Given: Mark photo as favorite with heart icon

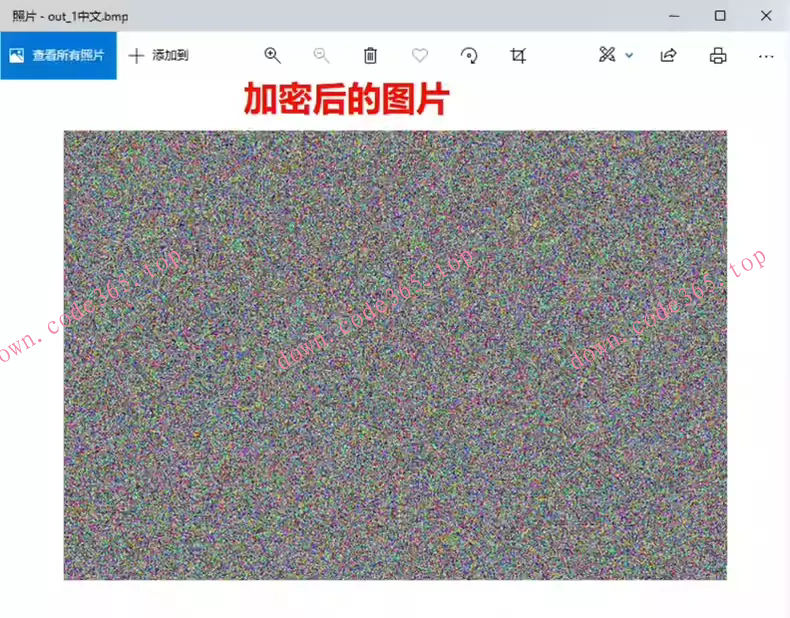Looking at the screenshot, I should [x=420, y=55].
